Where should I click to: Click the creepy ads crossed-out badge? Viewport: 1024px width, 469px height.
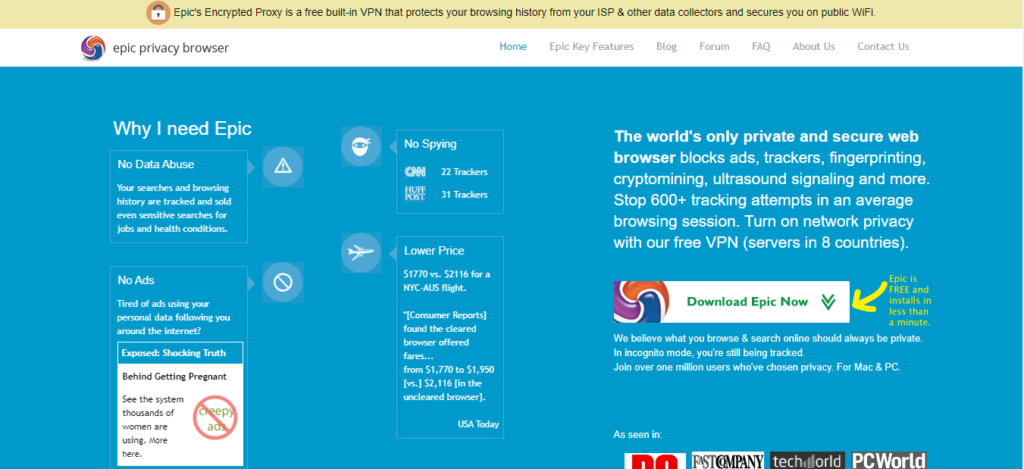[215, 419]
